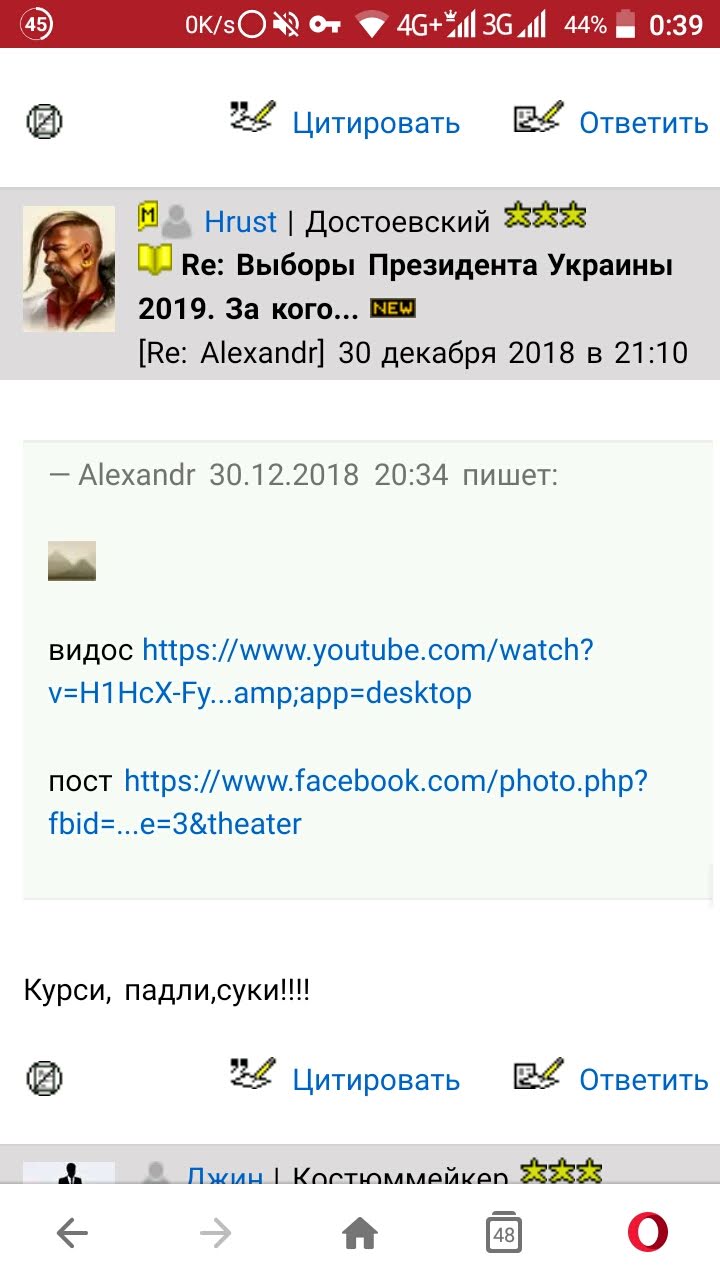Open the broken image placeholder in quote
720x1280 pixels.
[72, 561]
